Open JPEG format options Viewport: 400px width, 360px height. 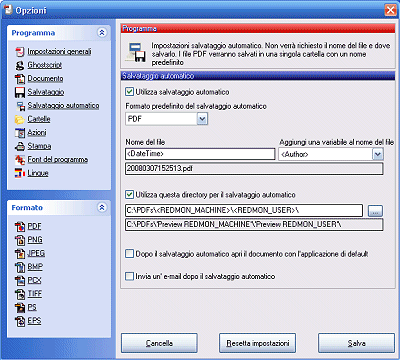pyautogui.click(x=36, y=253)
